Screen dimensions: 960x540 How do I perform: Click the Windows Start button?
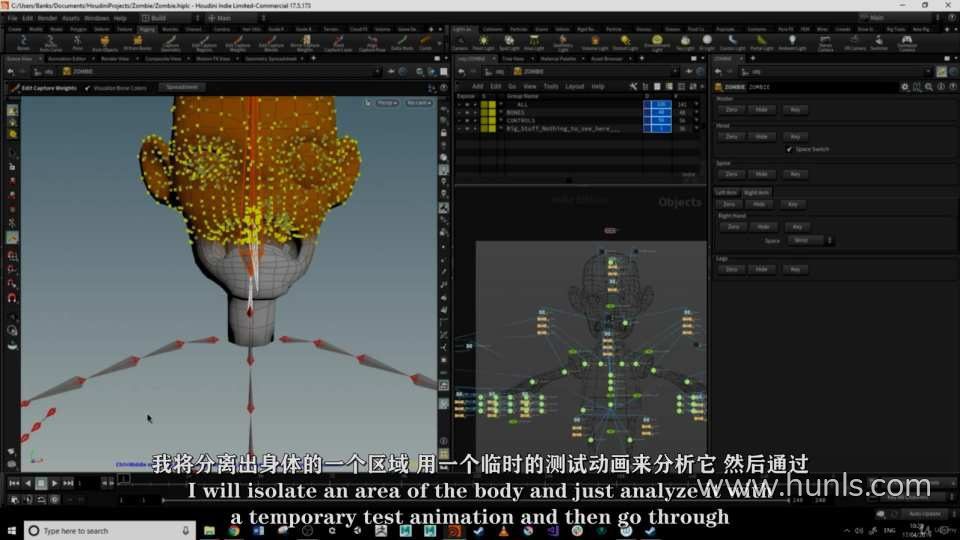tap(12, 531)
